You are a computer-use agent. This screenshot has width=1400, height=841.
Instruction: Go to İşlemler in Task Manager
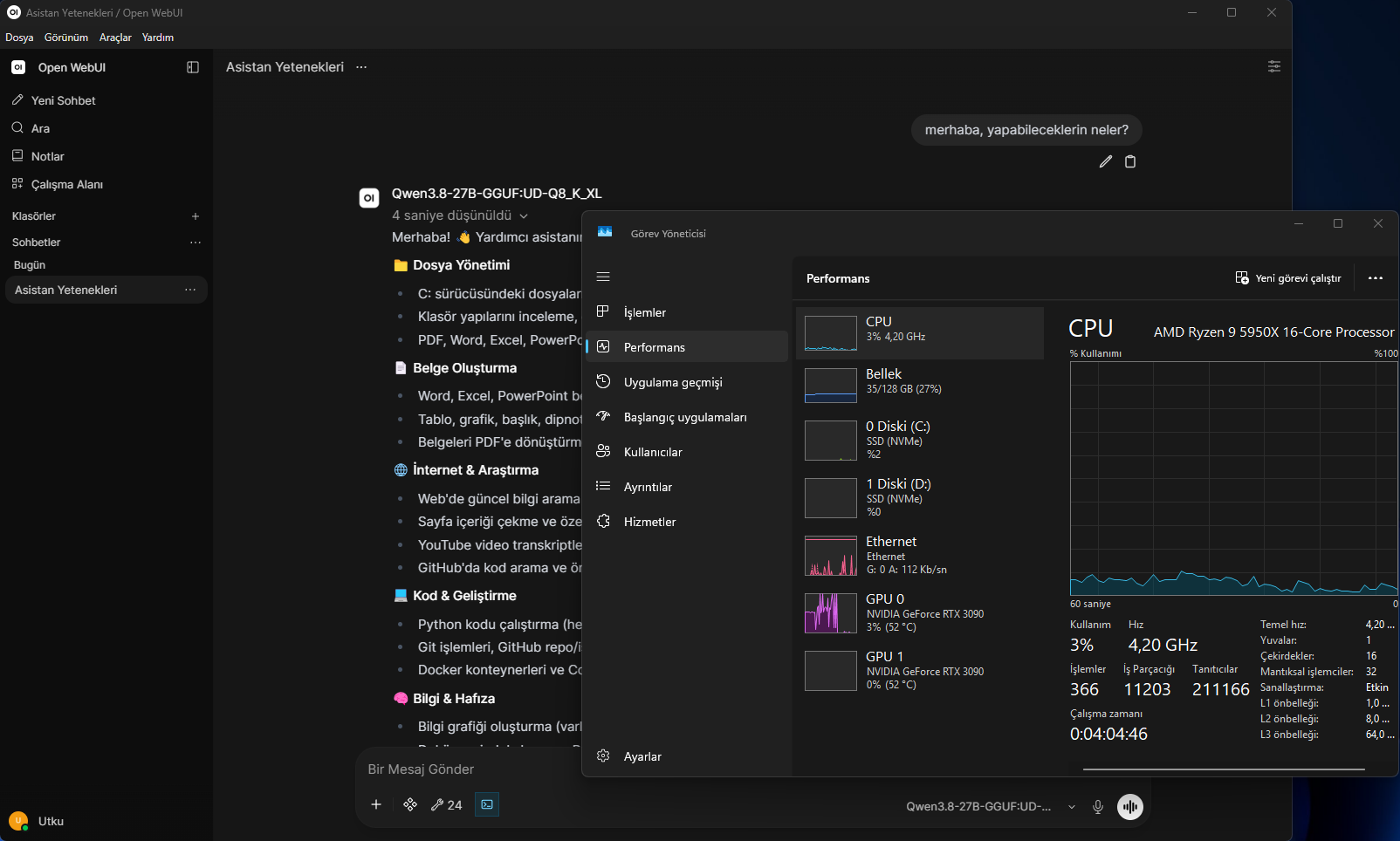pos(687,312)
